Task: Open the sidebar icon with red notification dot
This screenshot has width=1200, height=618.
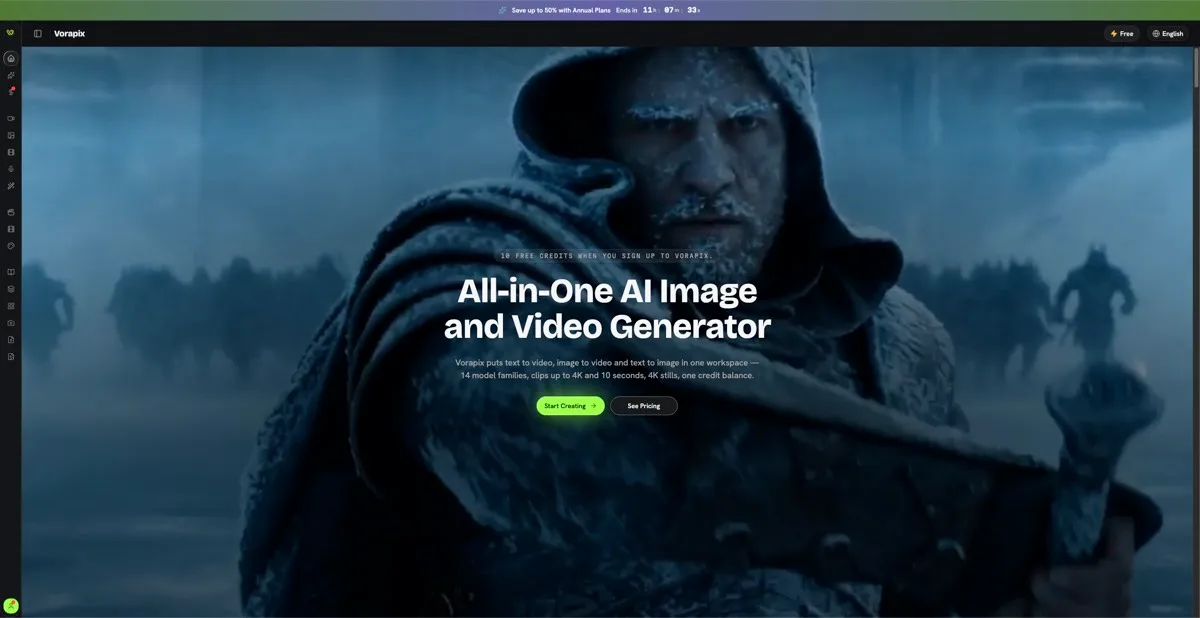Action: 11,91
